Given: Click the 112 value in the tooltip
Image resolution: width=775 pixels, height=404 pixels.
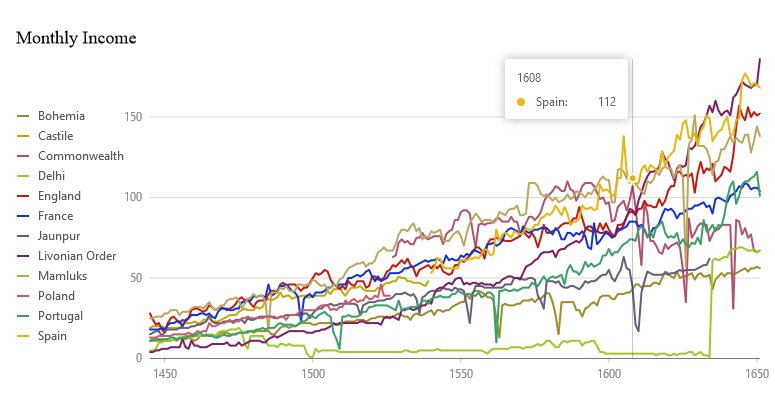Looking at the screenshot, I should 606,102.
